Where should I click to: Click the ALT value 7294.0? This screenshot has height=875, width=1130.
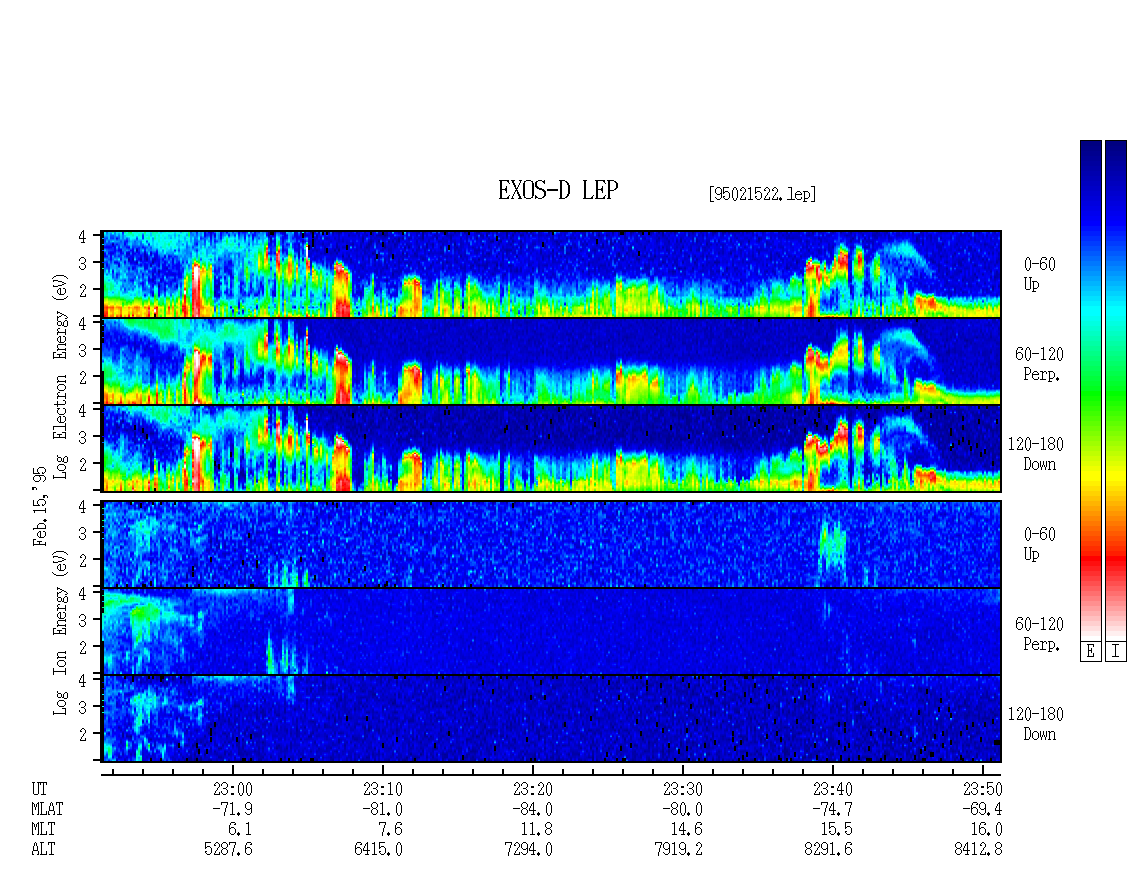pos(528,850)
